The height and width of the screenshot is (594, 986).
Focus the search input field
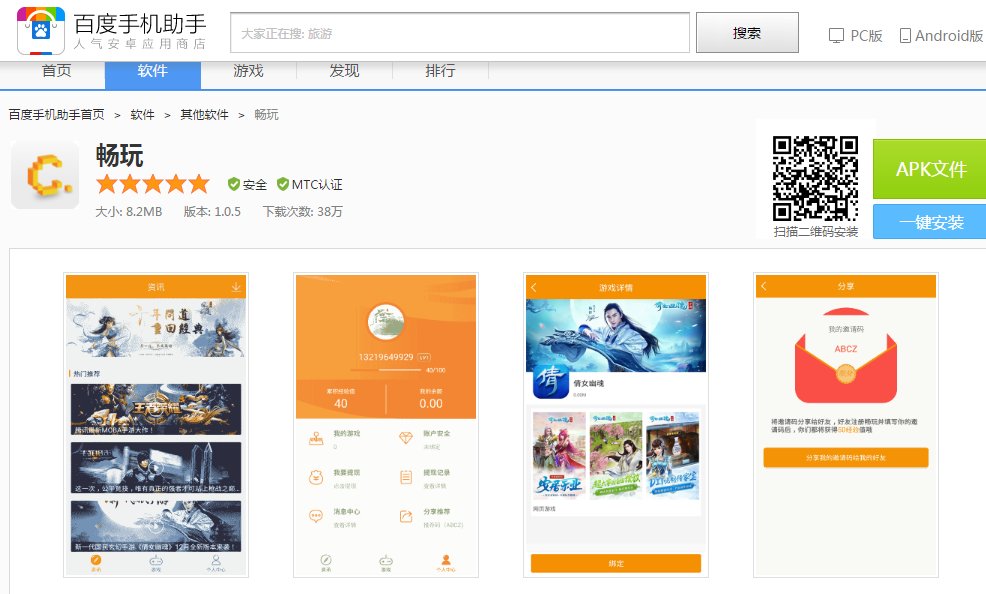coord(460,33)
